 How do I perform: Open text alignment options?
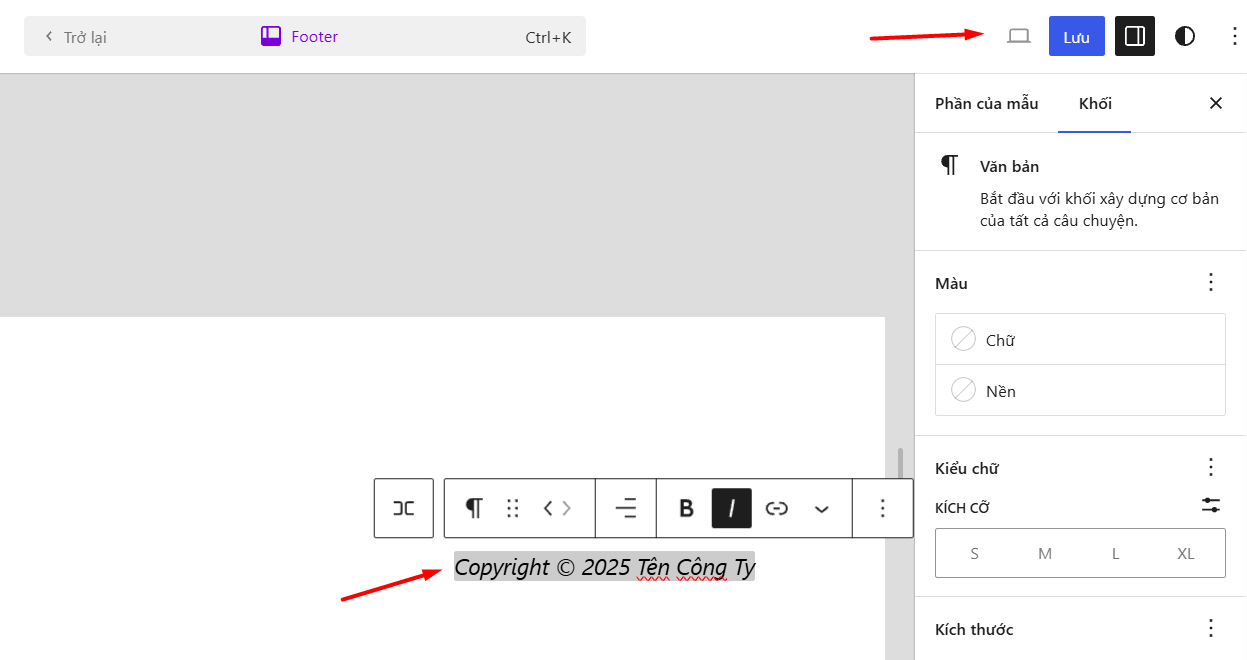pyautogui.click(x=625, y=508)
